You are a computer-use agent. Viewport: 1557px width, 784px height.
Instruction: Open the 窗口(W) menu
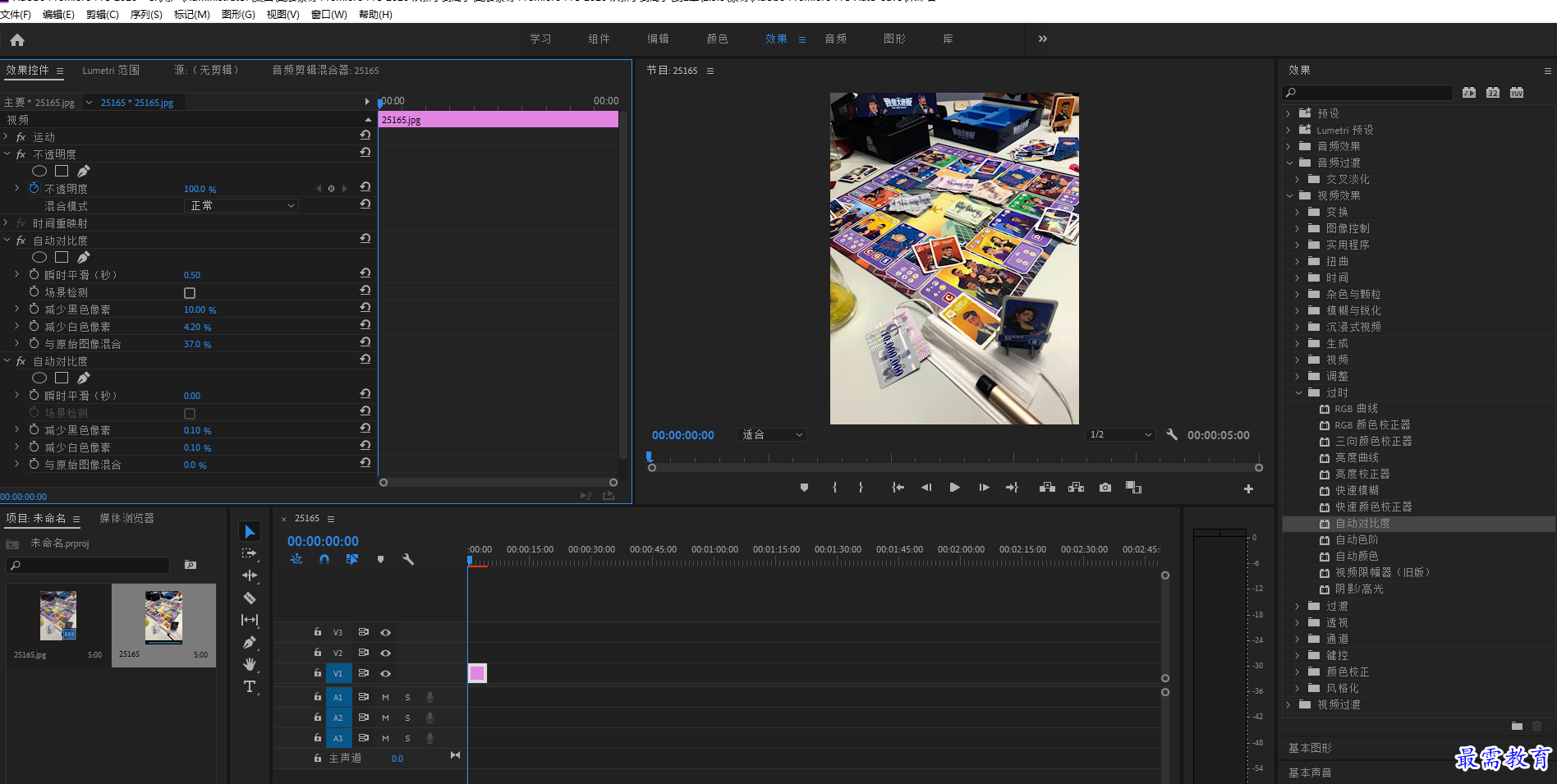(x=328, y=15)
